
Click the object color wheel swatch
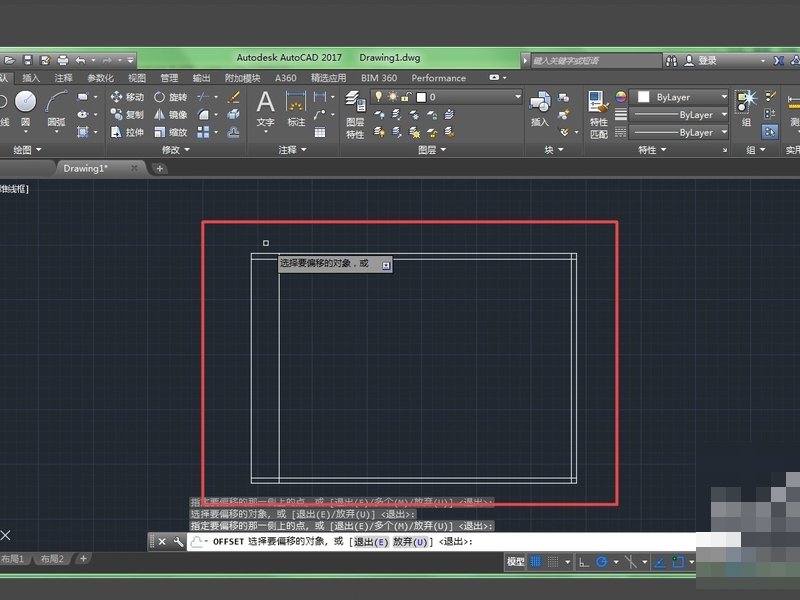click(x=620, y=96)
